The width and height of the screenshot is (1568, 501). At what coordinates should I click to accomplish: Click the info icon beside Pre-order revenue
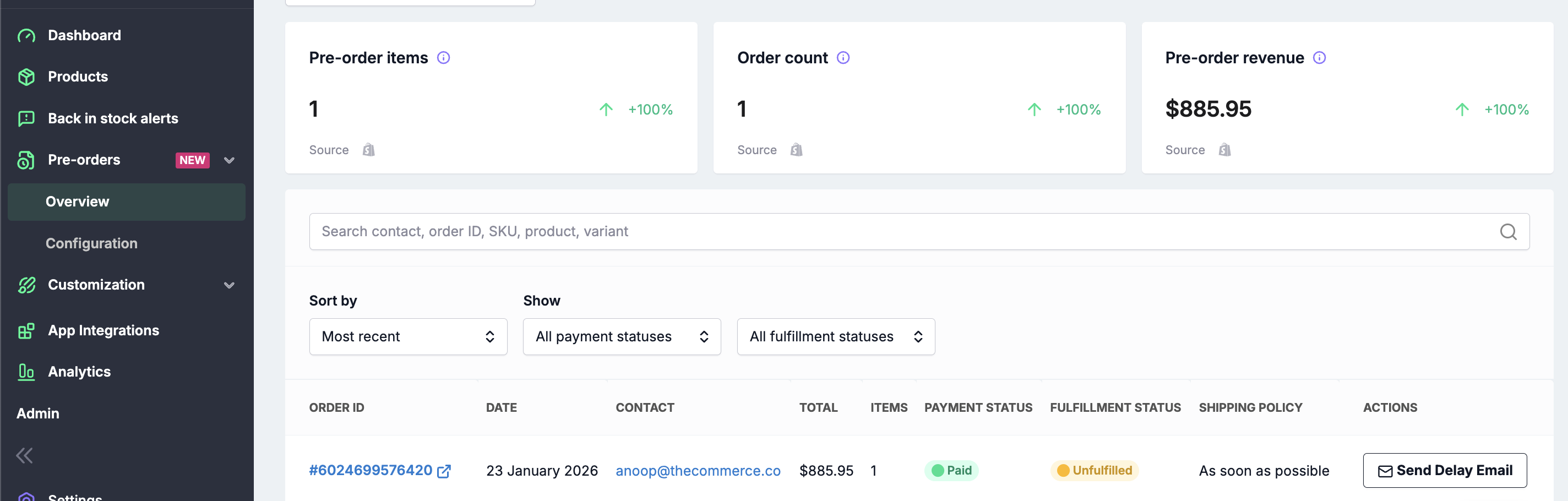1319,58
